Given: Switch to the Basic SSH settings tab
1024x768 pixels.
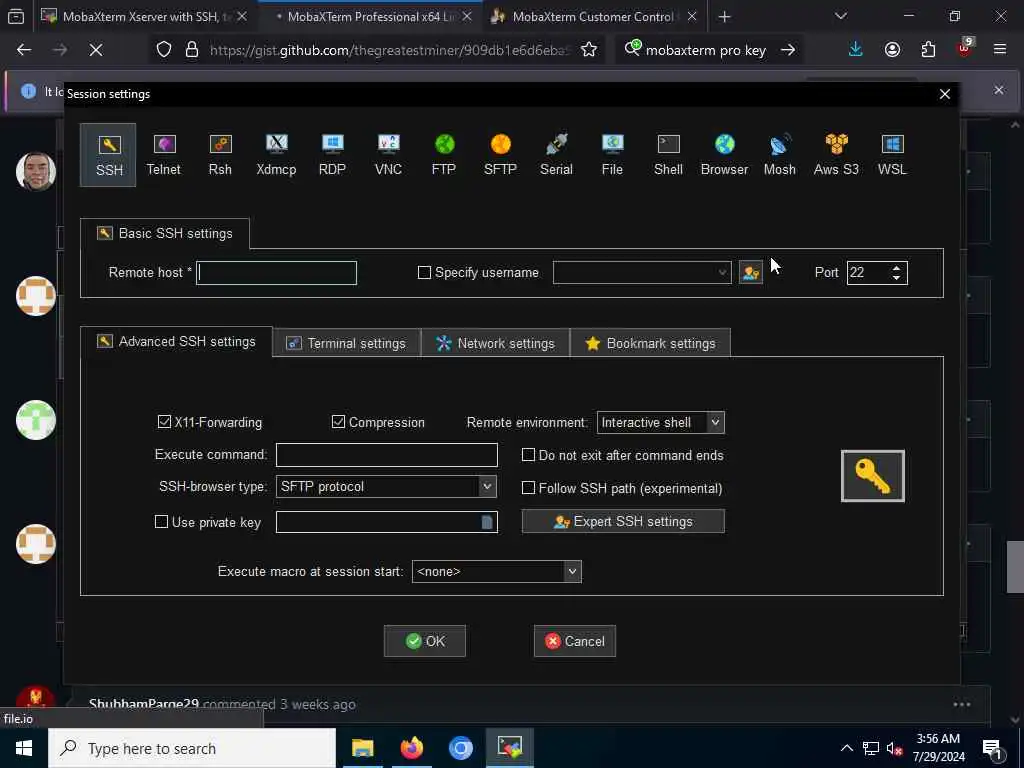Looking at the screenshot, I should pos(165,233).
